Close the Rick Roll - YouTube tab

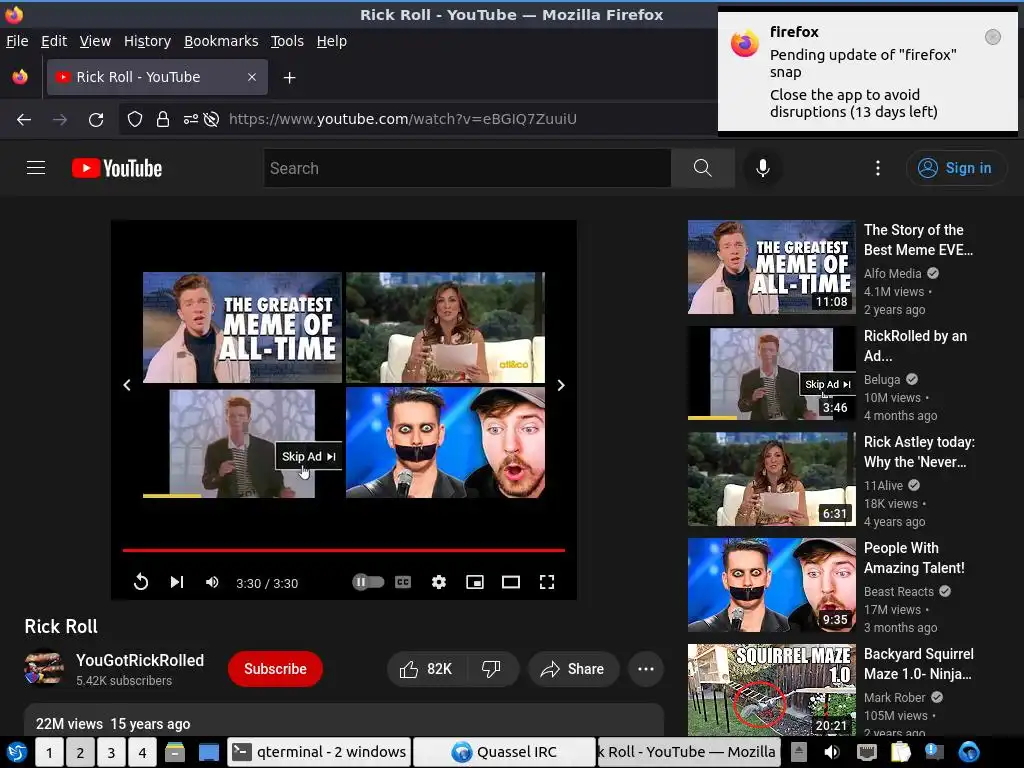click(252, 77)
